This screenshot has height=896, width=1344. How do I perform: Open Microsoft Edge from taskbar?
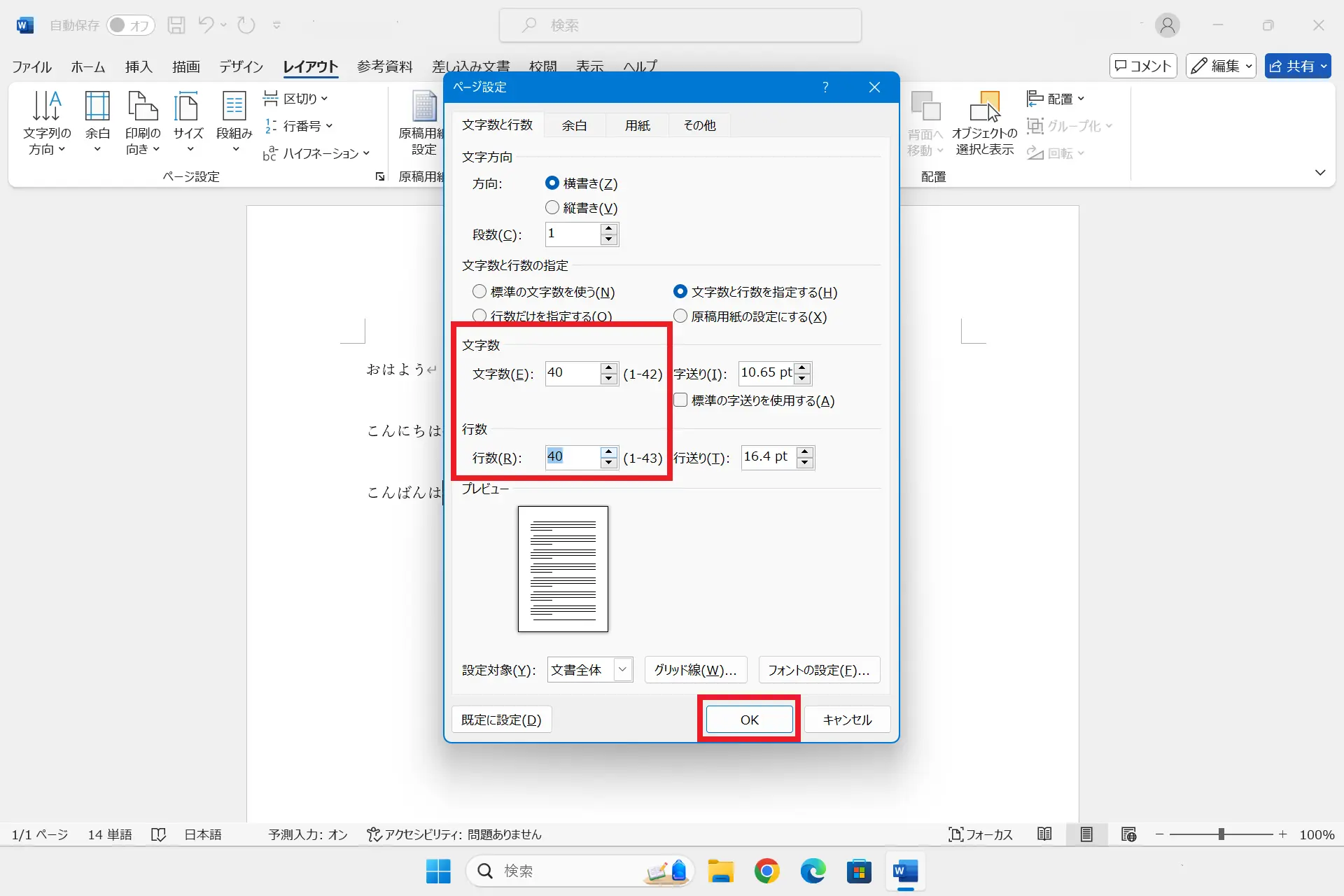click(x=813, y=871)
